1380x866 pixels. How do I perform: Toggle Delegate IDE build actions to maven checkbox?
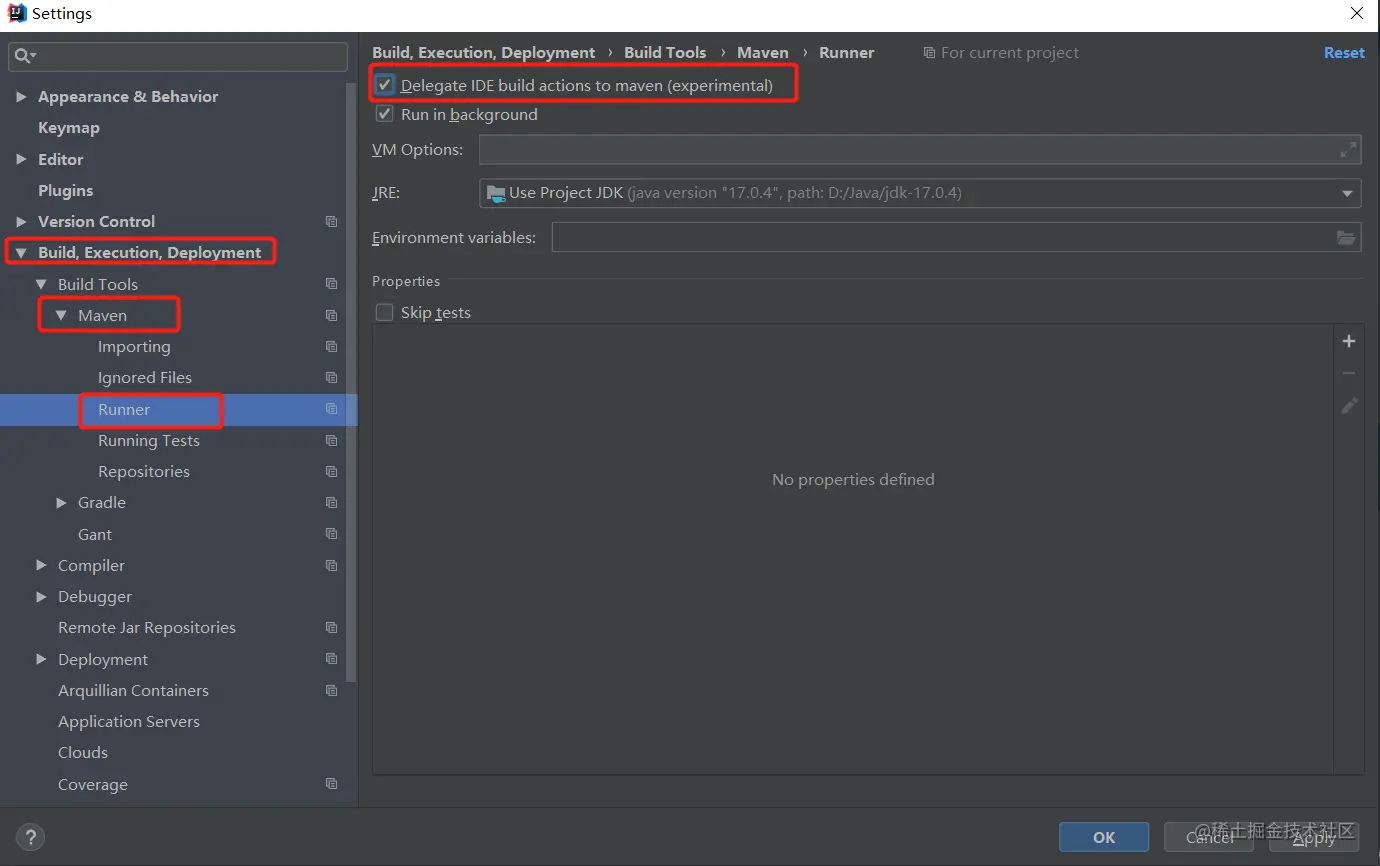point(385,85)
